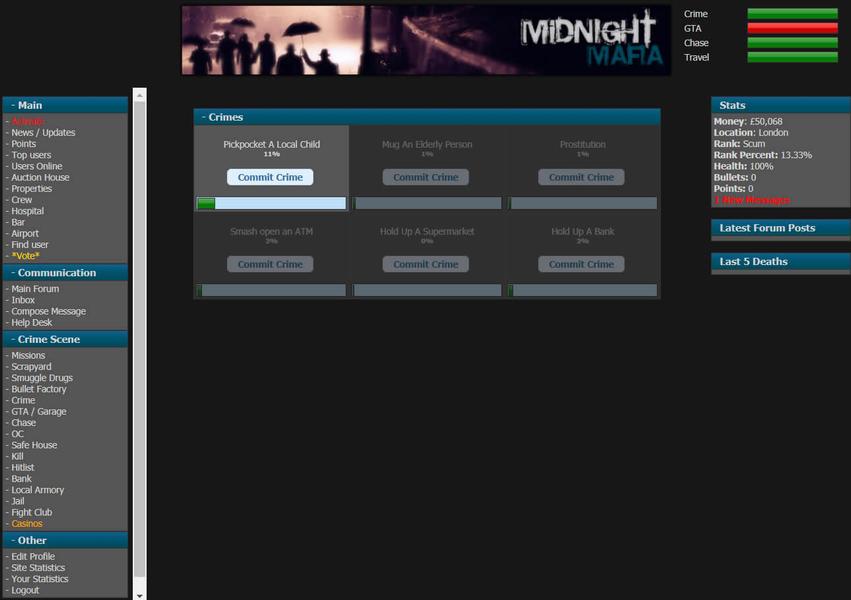Open the 1 New Message alert
This screenshot has width=851, height=600.
(x=752, y=200)
